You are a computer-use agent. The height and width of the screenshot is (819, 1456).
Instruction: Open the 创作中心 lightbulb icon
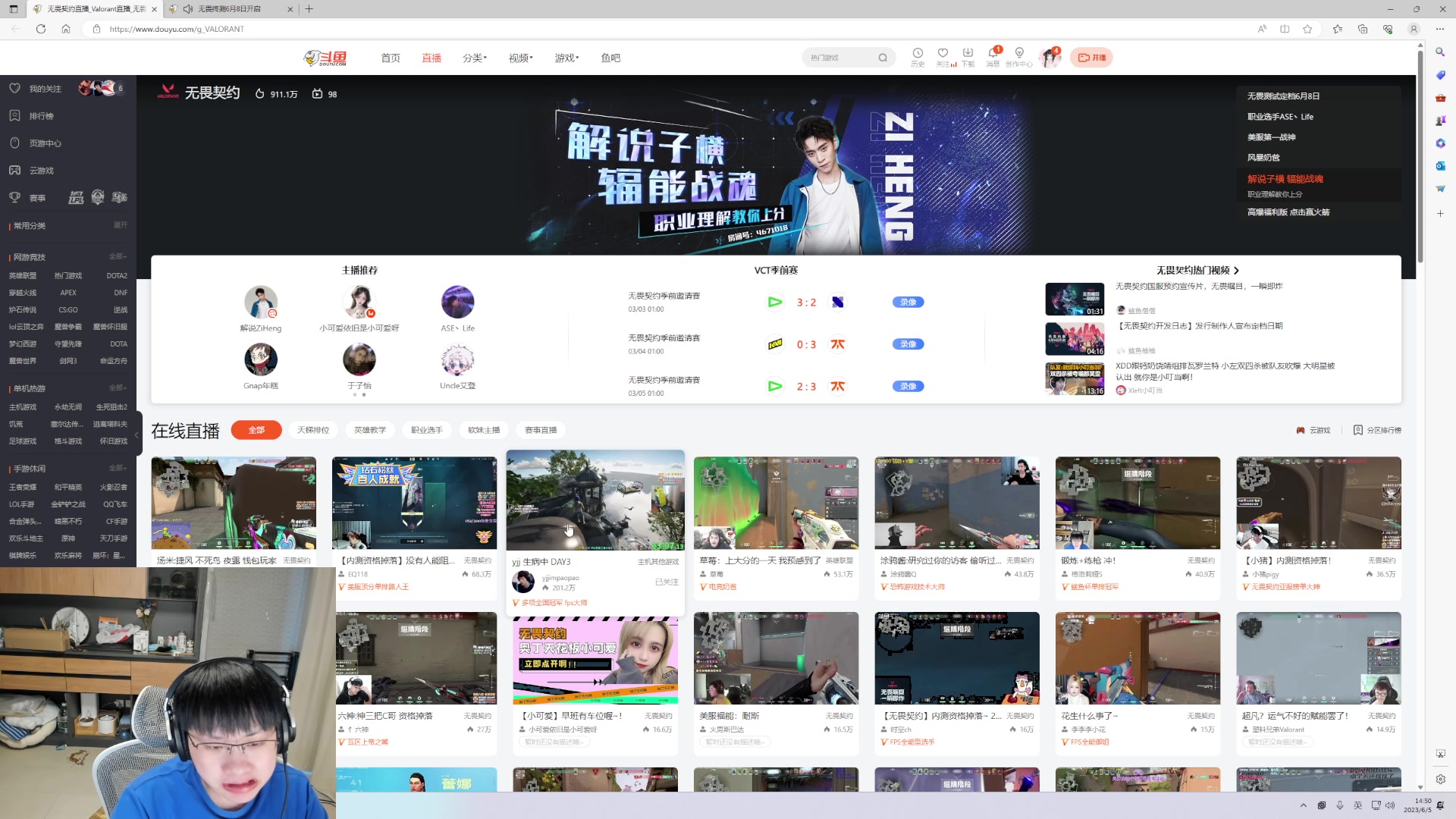[1020, 57]
